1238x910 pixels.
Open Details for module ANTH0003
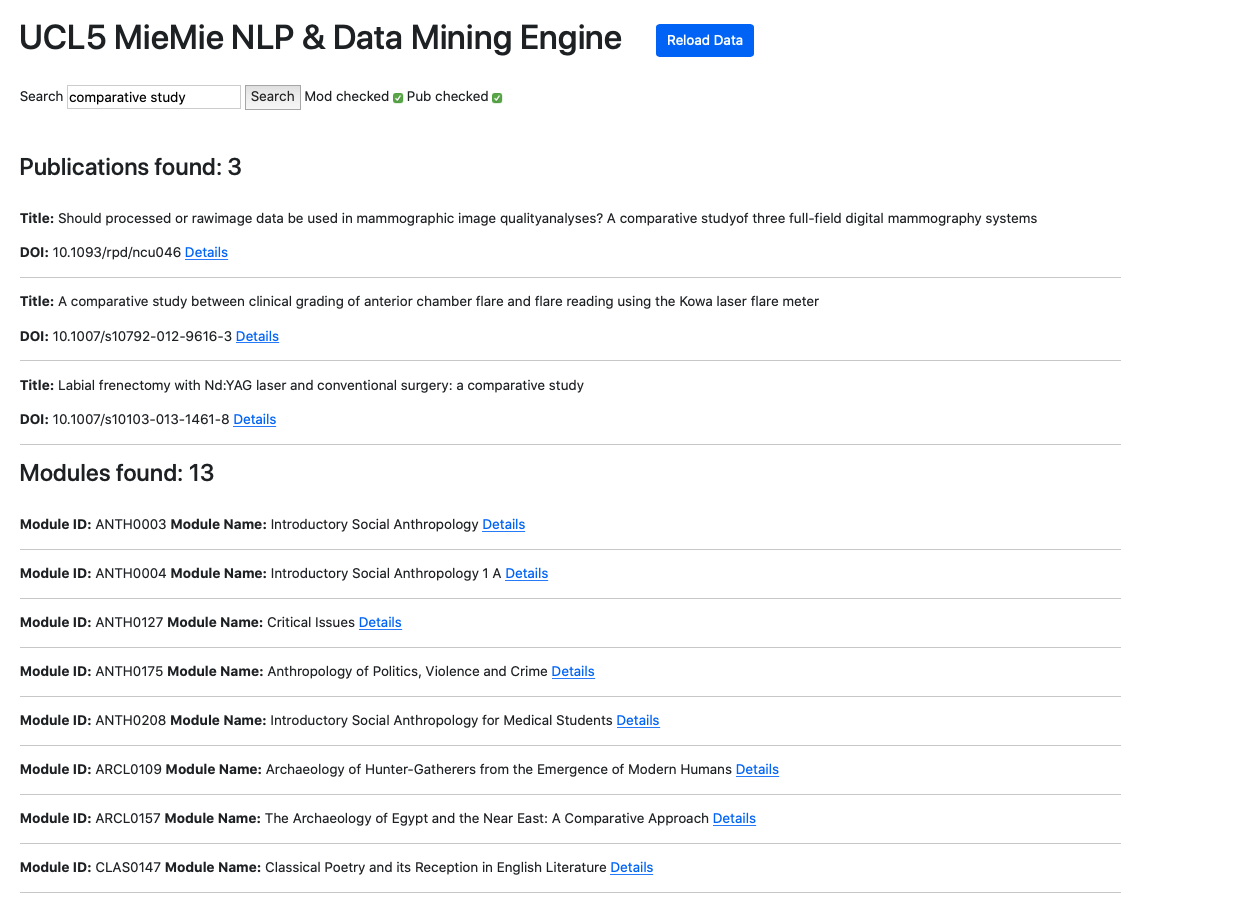[504, 524]
